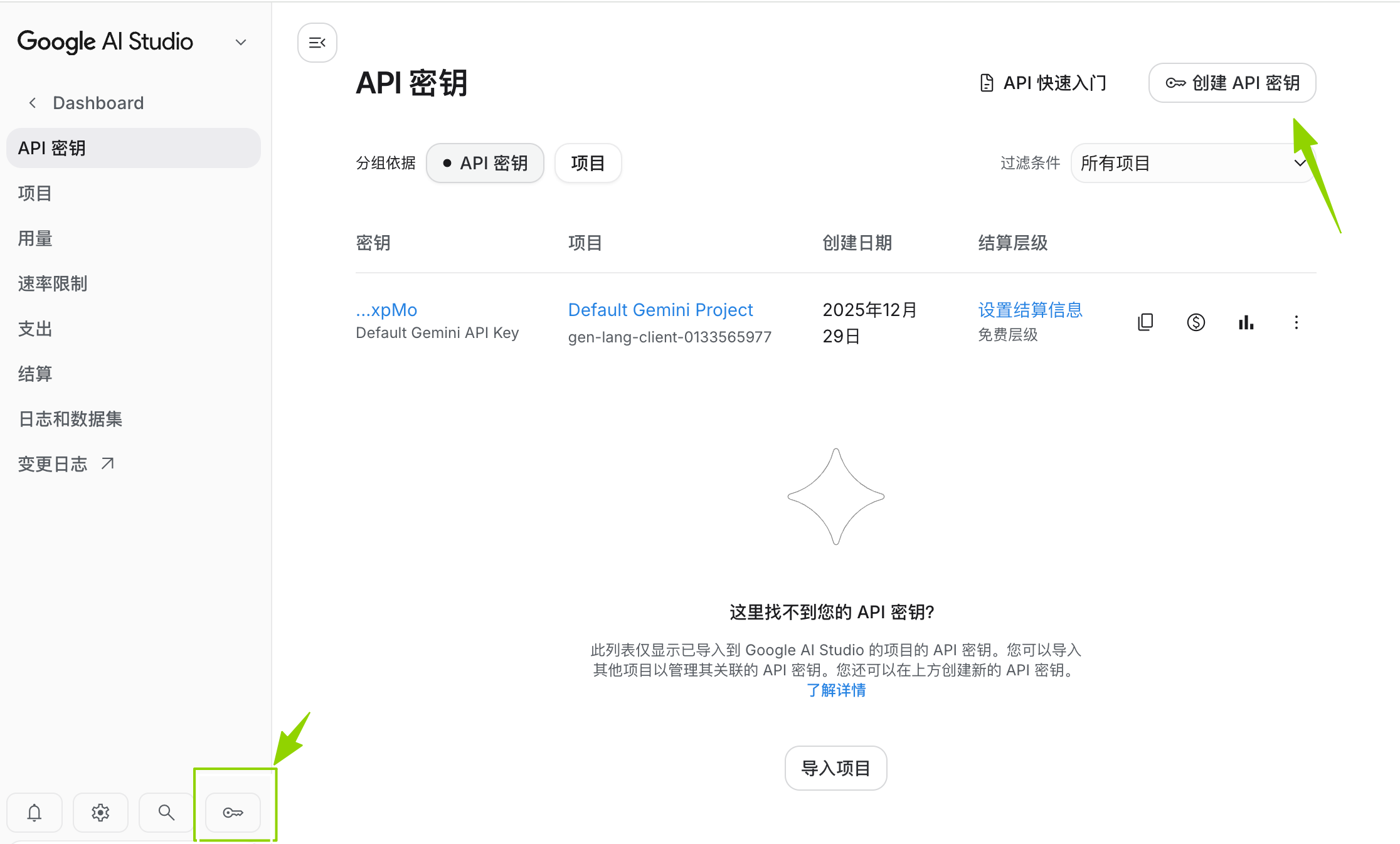1400x844 pixels.
Task: Click the Google AI Studio logo
Action: 105,42
